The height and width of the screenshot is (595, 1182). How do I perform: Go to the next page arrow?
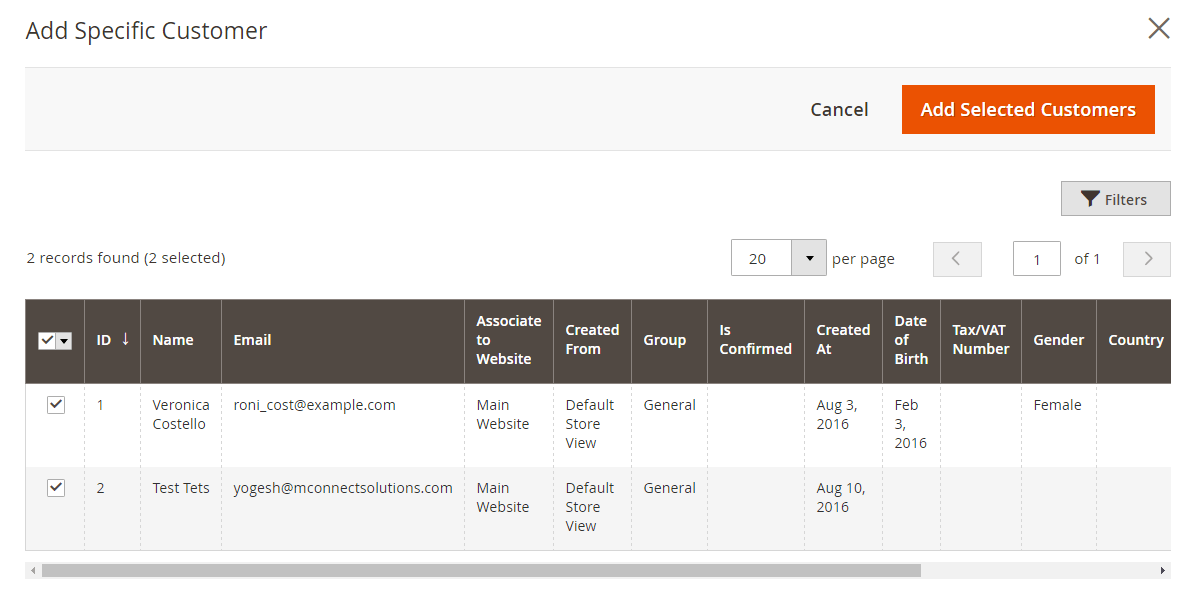(1147, 259)
